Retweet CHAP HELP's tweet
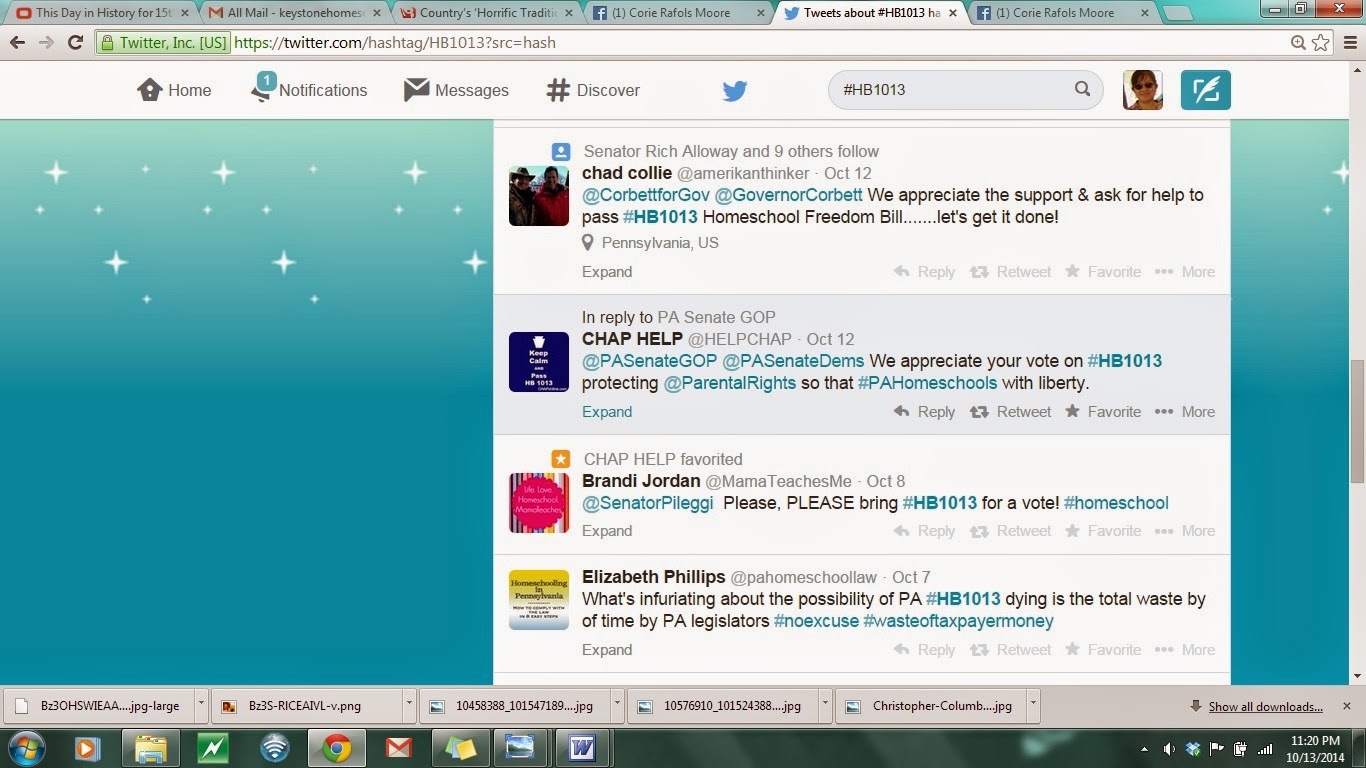 1010,412
